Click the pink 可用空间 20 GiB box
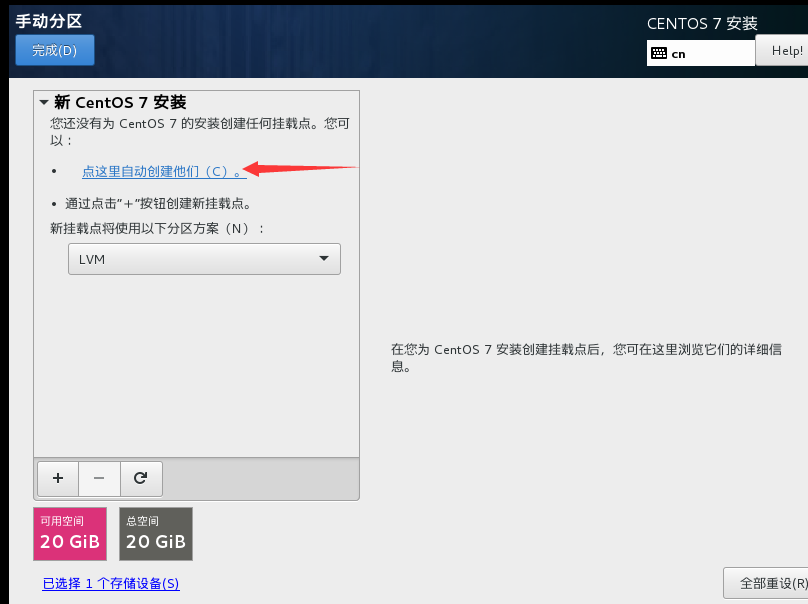Screen dimensions: 808x604 [x=70, y=534]
